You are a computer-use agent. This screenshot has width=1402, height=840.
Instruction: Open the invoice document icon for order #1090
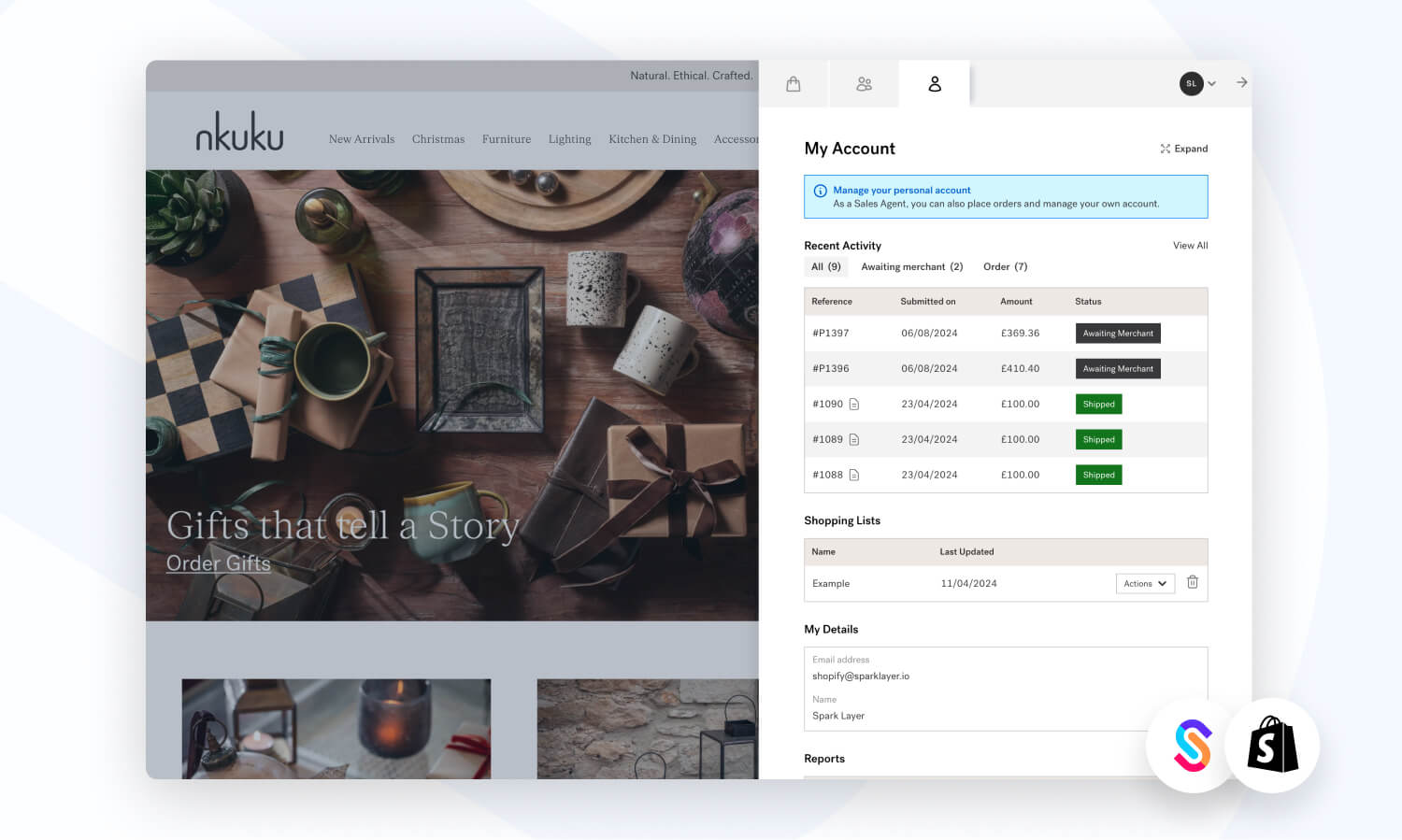[853, 405]
